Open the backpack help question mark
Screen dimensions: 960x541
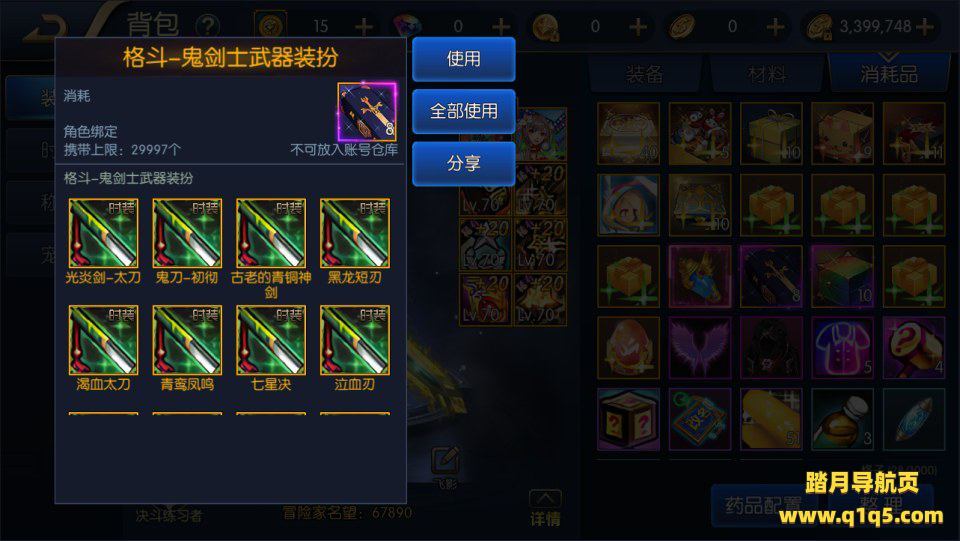[208, 26]
